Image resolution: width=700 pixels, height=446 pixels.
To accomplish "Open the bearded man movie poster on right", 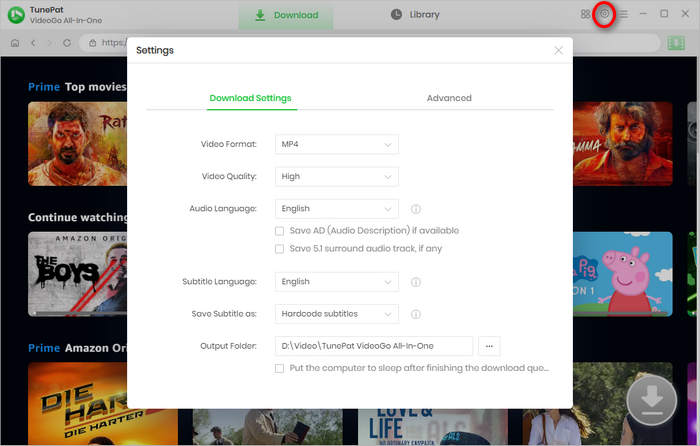I will tap(622, 144).
